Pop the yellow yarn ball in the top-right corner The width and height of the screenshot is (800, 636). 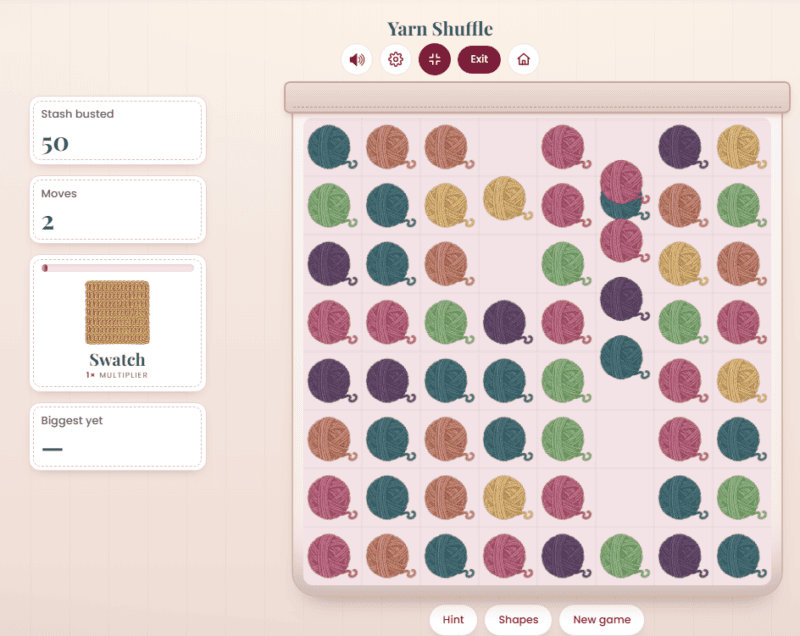pyautogui.click(x=741, y=147)
